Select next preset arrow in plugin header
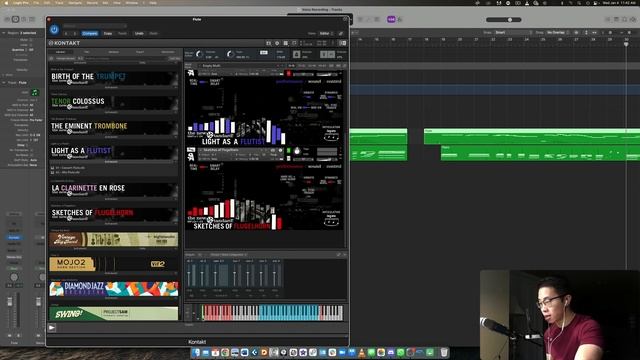Viewport: 640px width, 360px height. [x=75, y=33]
